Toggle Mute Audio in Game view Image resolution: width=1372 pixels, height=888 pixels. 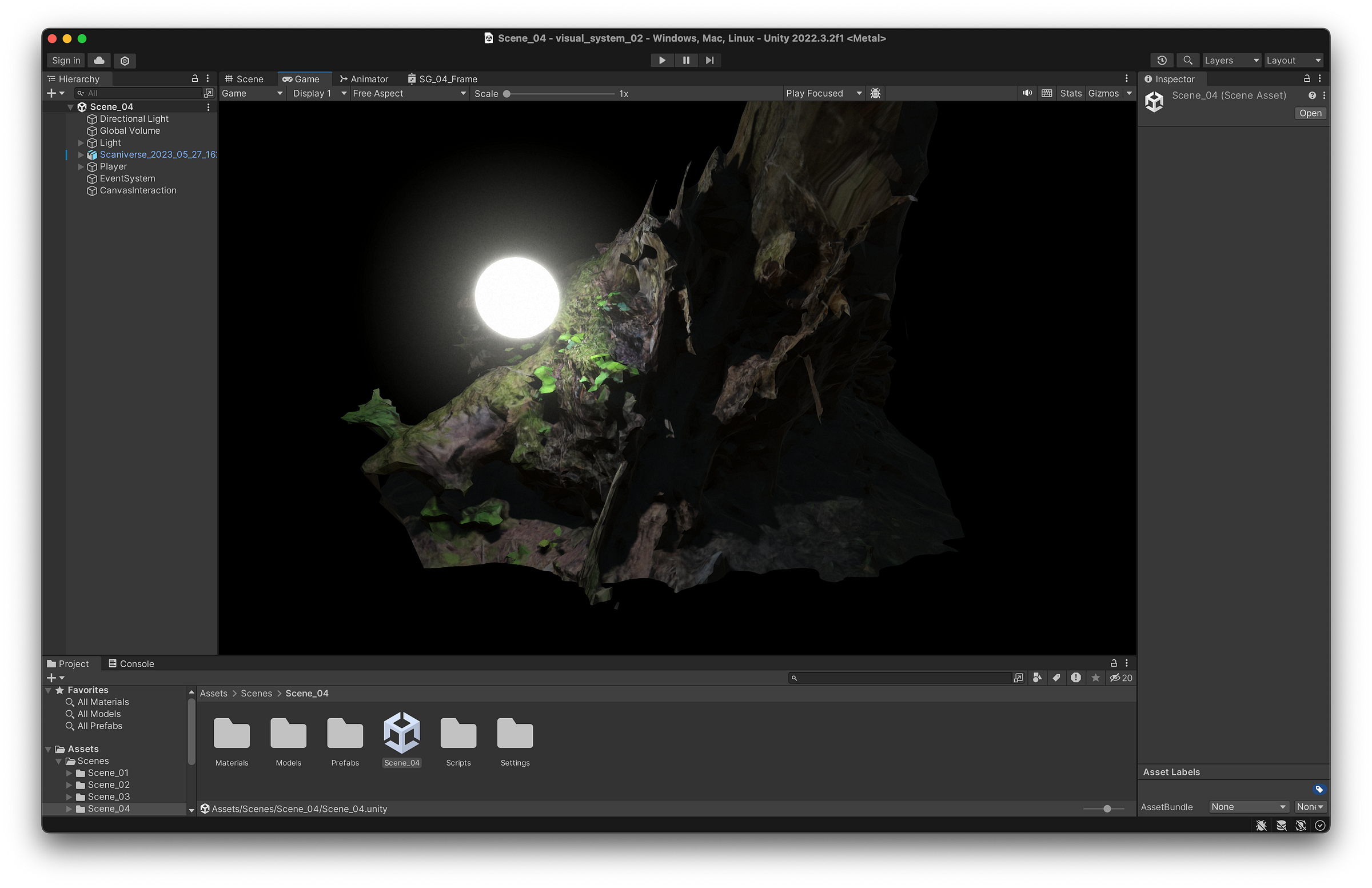coord(1027,93)
